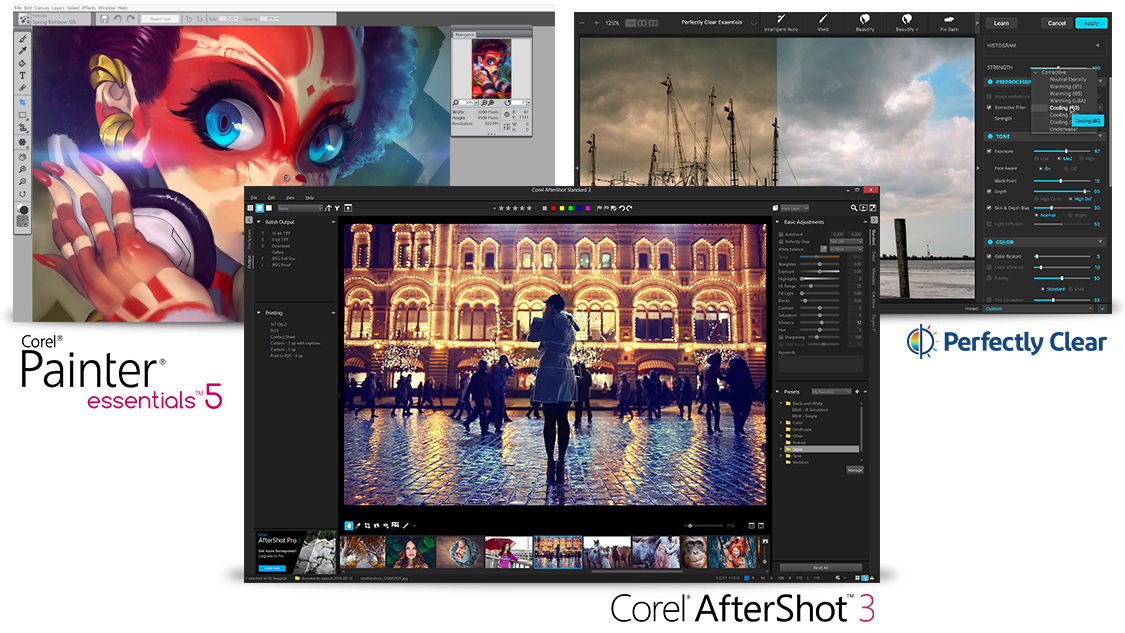This screenshot has width=1125, height=633.
Task: Collapse the Tone section in Perfectly Clear
Action: [1101, 136]
